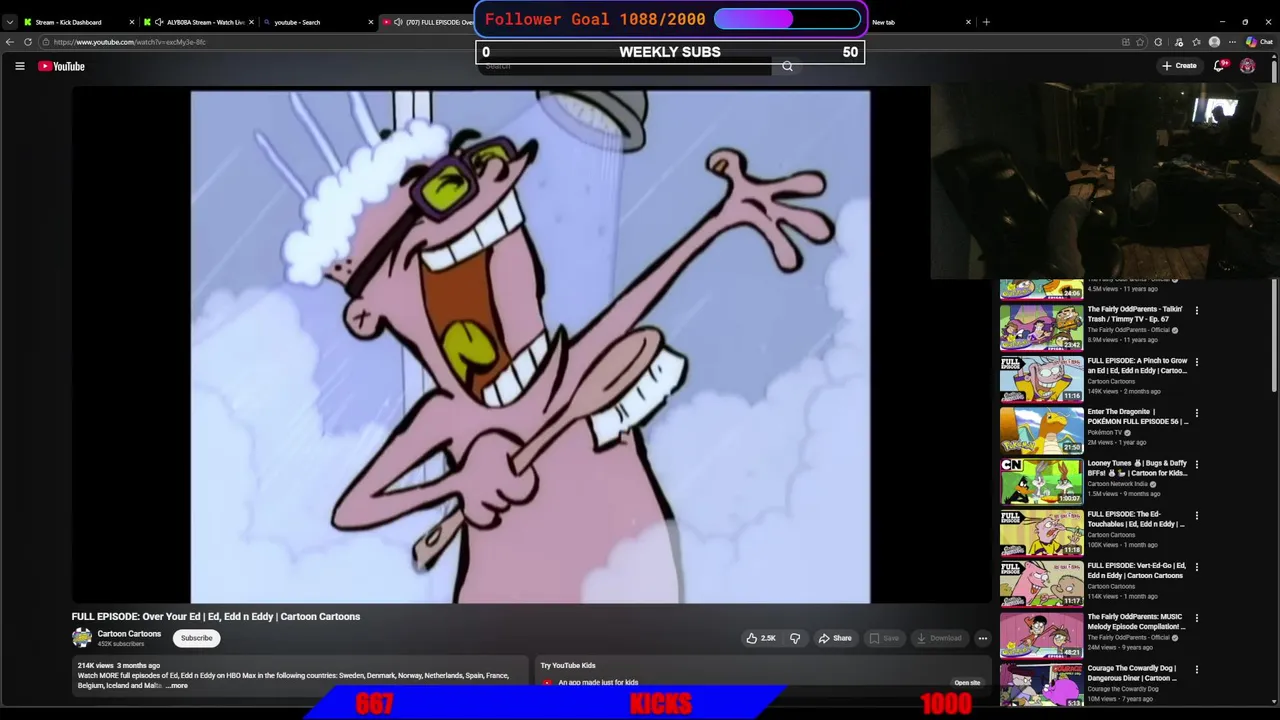
Task: Mute the FULL EPISODE tab audio icon
Action: (x=398, y=22)
